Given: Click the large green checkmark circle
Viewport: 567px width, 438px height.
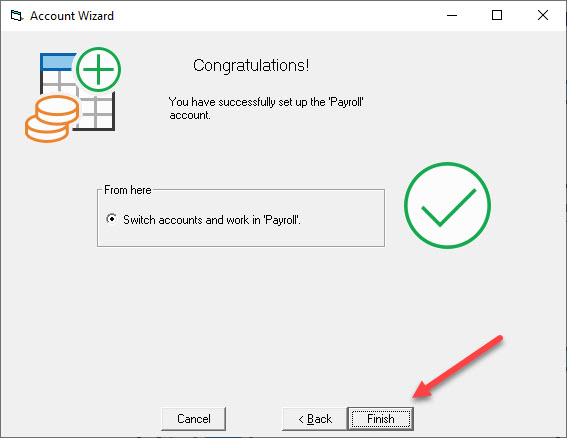Looking at the screenshot, I should point(447,205).
